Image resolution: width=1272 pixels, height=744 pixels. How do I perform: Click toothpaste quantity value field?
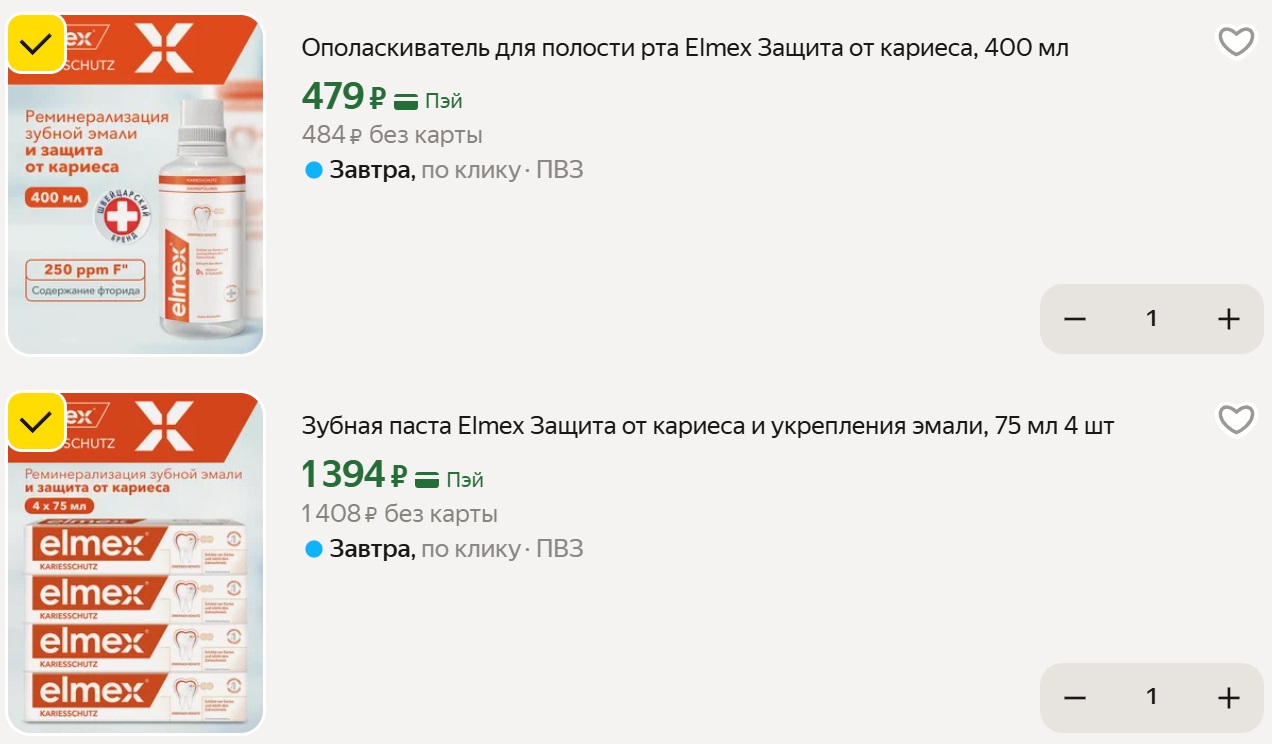coord(1151,697)
